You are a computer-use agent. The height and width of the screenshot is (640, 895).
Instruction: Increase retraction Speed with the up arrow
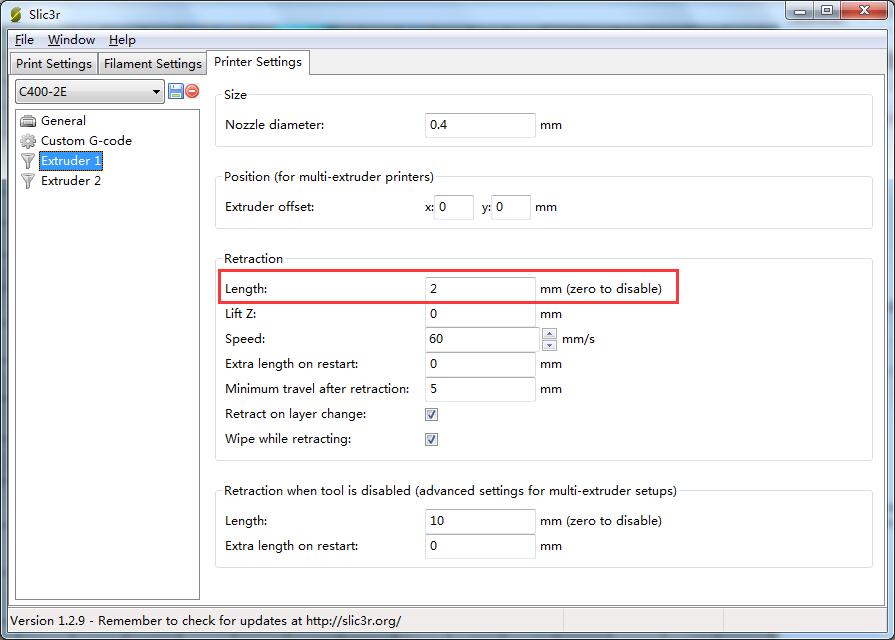pos(549,333)
